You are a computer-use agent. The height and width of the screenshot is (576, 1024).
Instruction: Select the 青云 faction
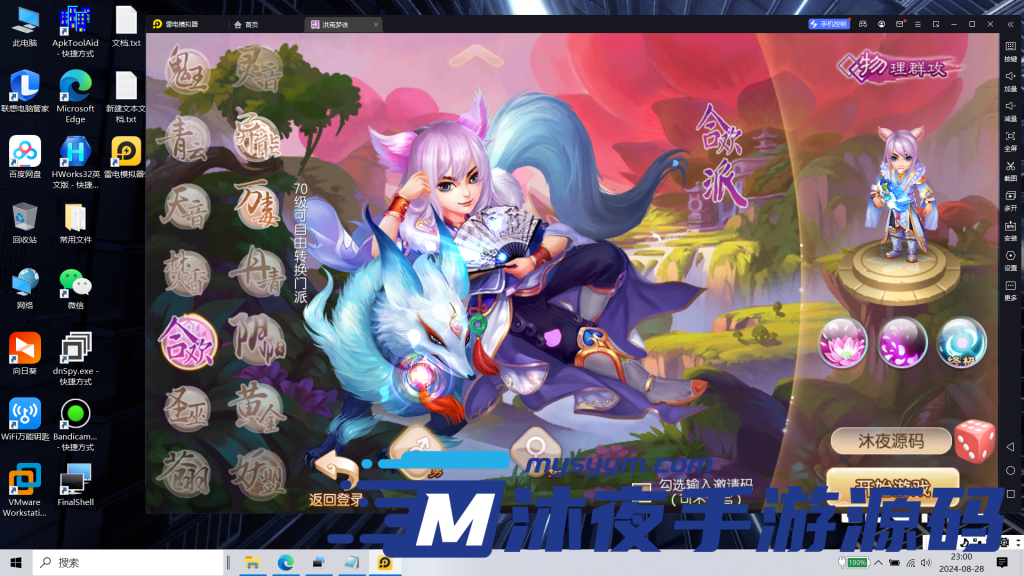pyautogui.click(x=186, y=139)
